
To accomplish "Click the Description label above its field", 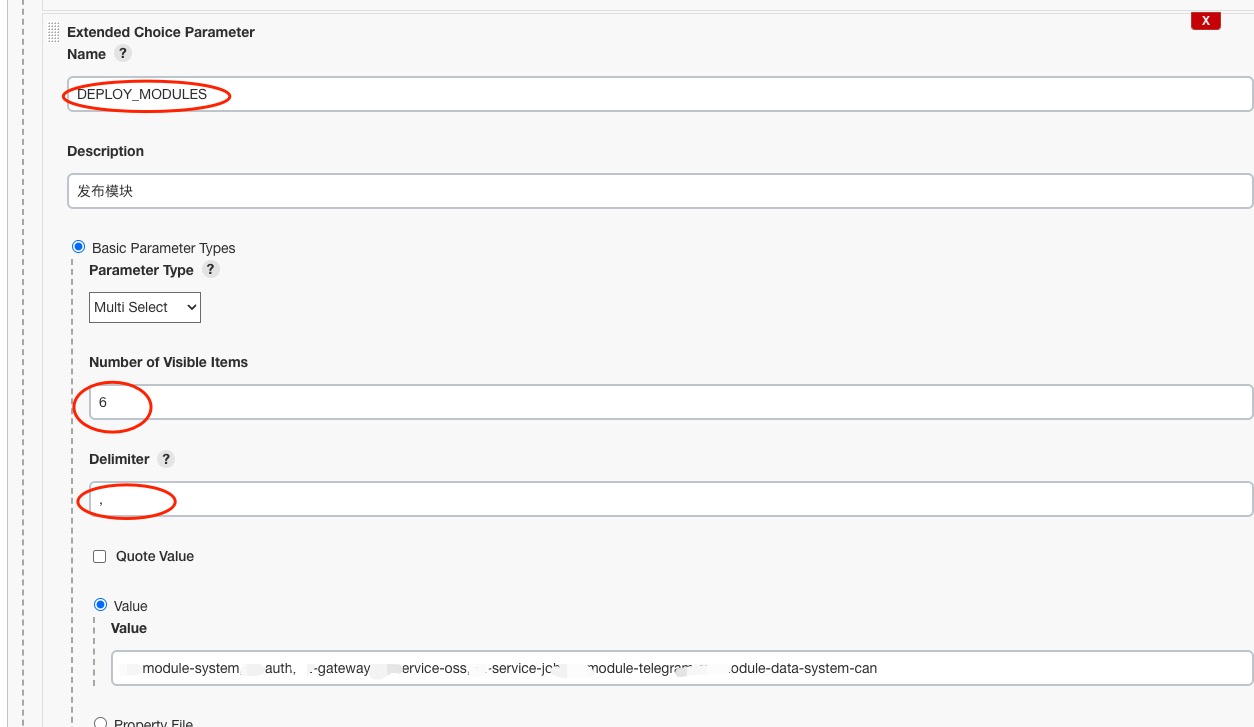I will 105,151.
